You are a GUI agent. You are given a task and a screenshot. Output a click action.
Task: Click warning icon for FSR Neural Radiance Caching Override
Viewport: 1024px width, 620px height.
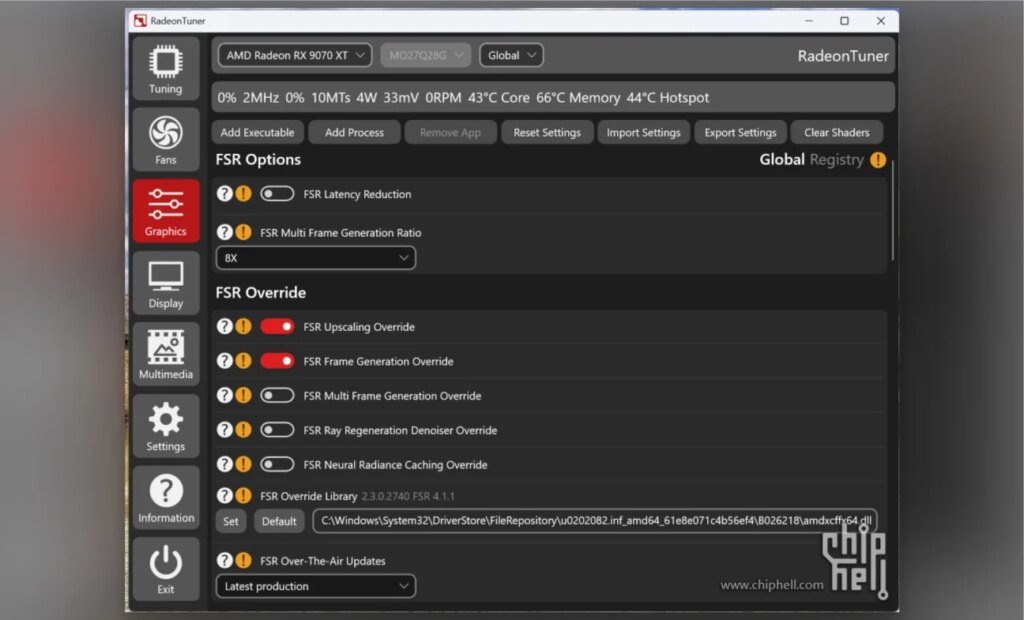tap(243, 465)
